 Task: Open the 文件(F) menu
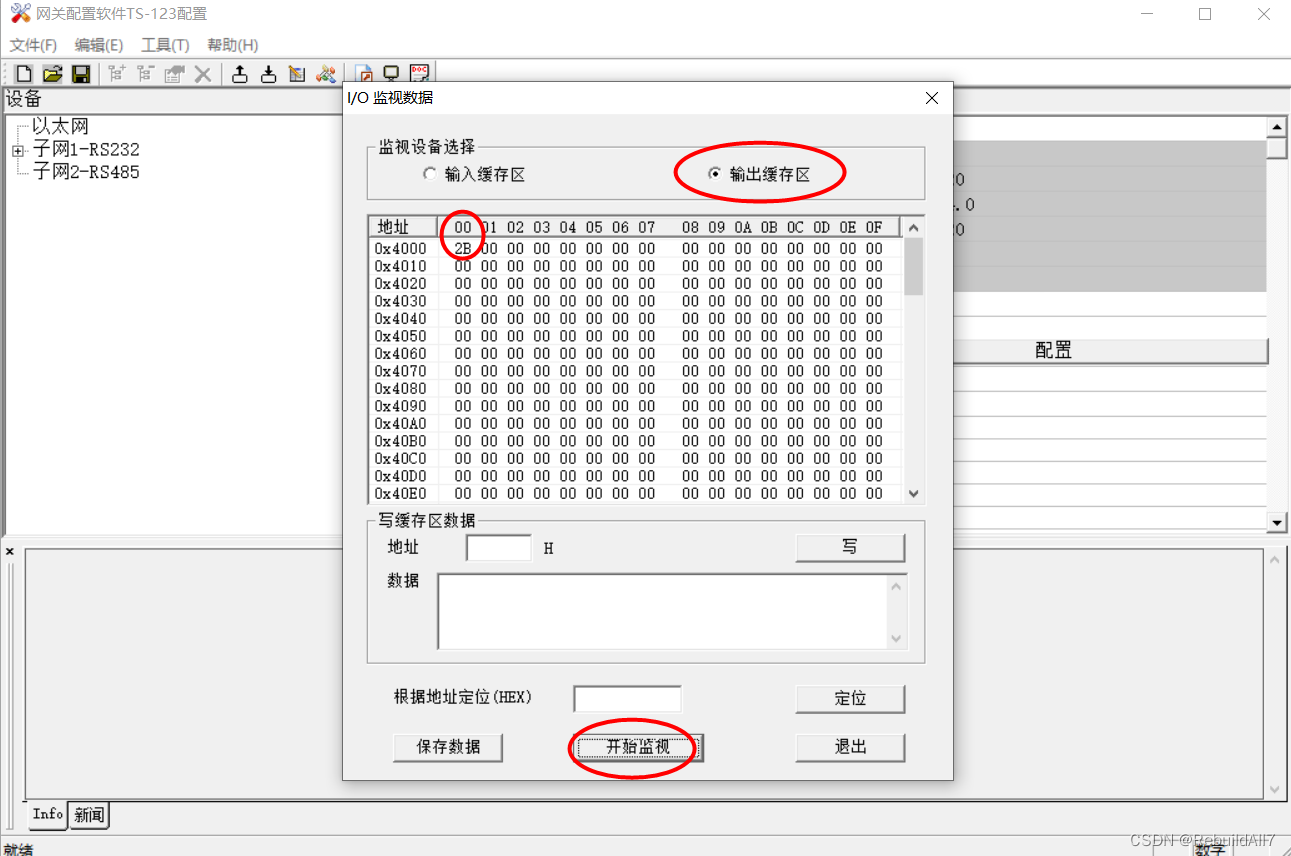(33, 45)
